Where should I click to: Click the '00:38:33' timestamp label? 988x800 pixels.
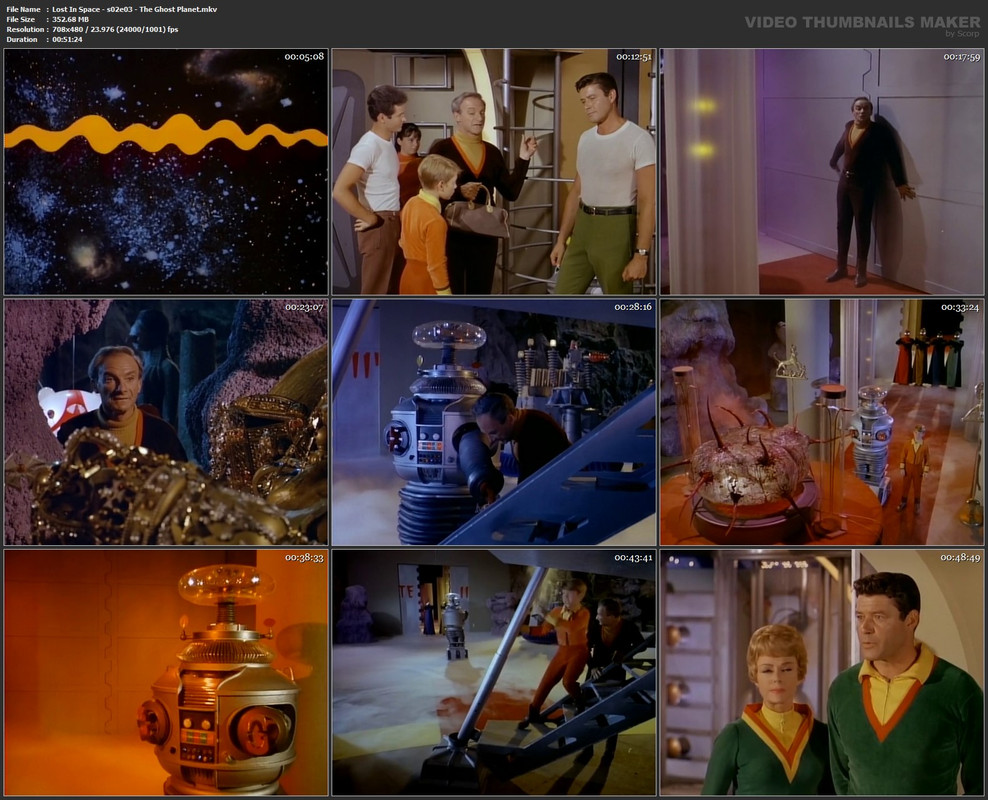304,557
